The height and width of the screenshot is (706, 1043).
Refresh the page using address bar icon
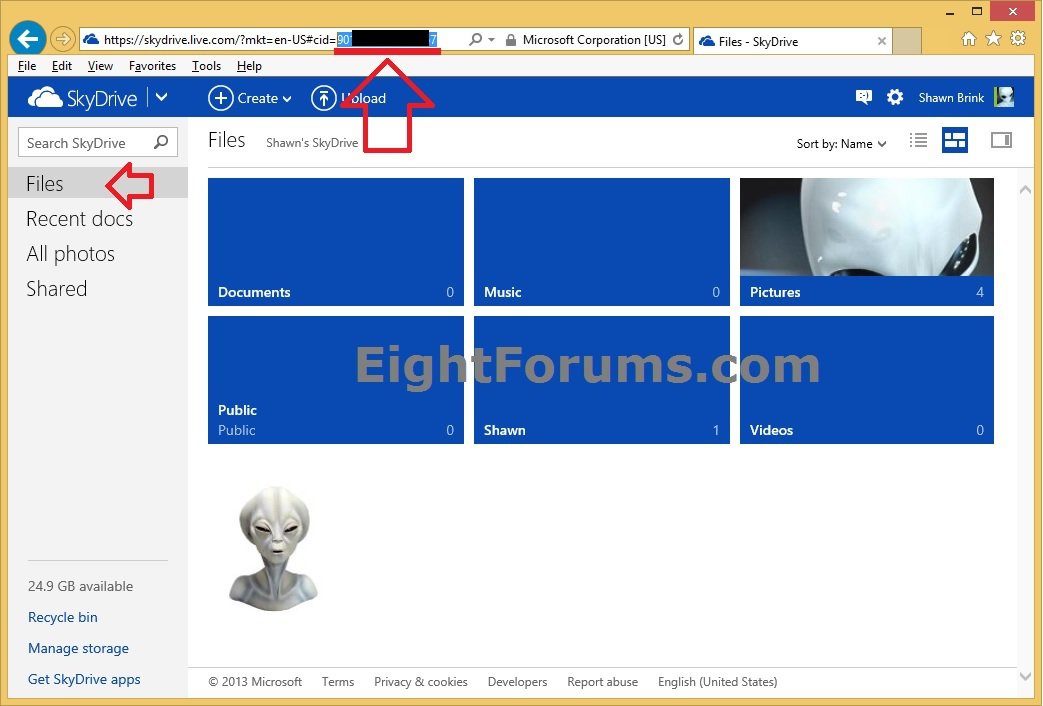pos(679,40)
